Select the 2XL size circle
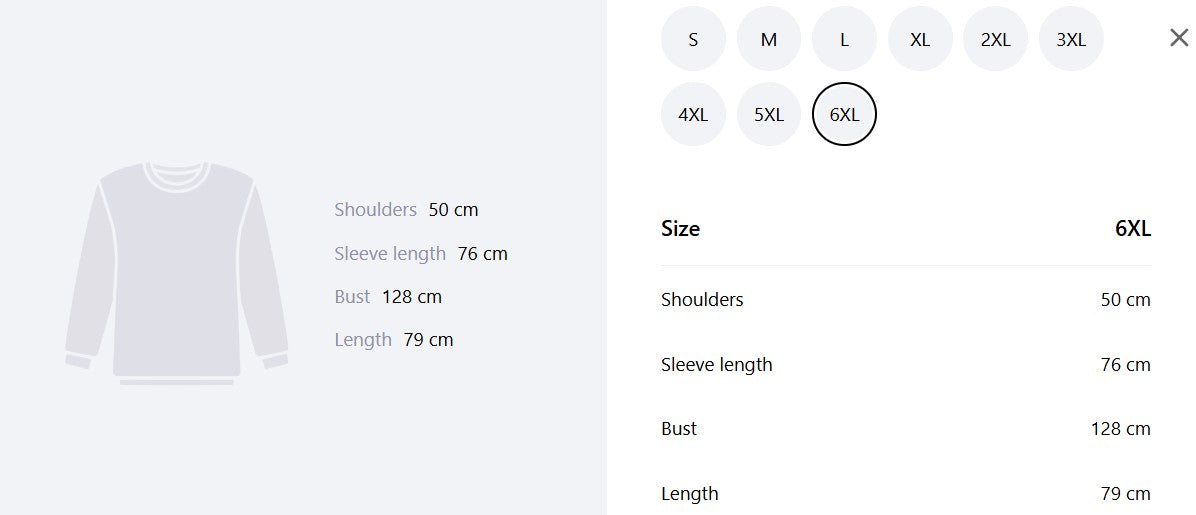Image resolution: width=1196 pixels, height=515 pixels. [x=995, y=39]
